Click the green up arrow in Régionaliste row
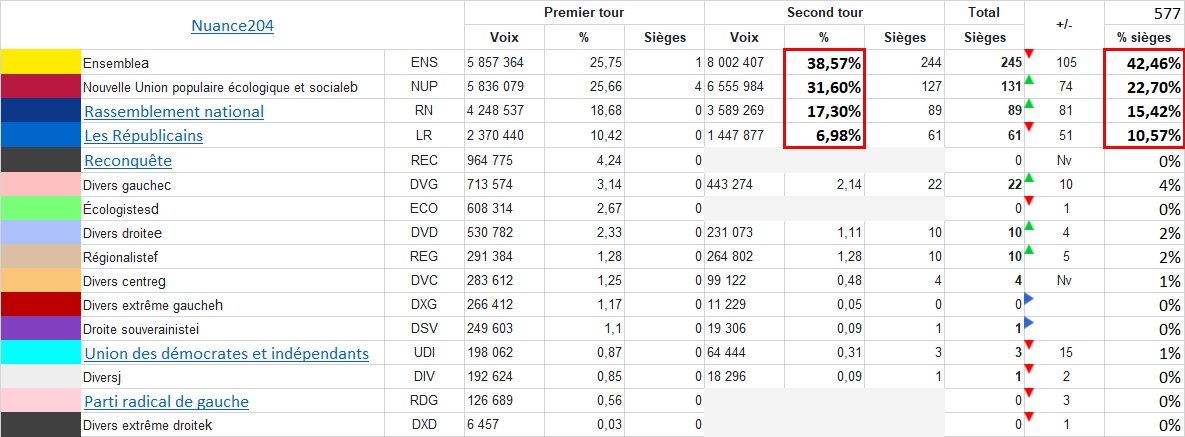 (x=1030, y=250)
